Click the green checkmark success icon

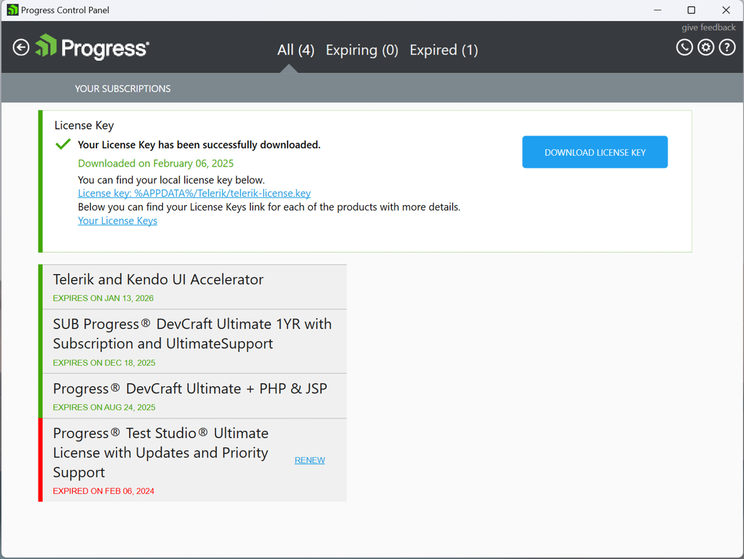click(x=63, y=144)
